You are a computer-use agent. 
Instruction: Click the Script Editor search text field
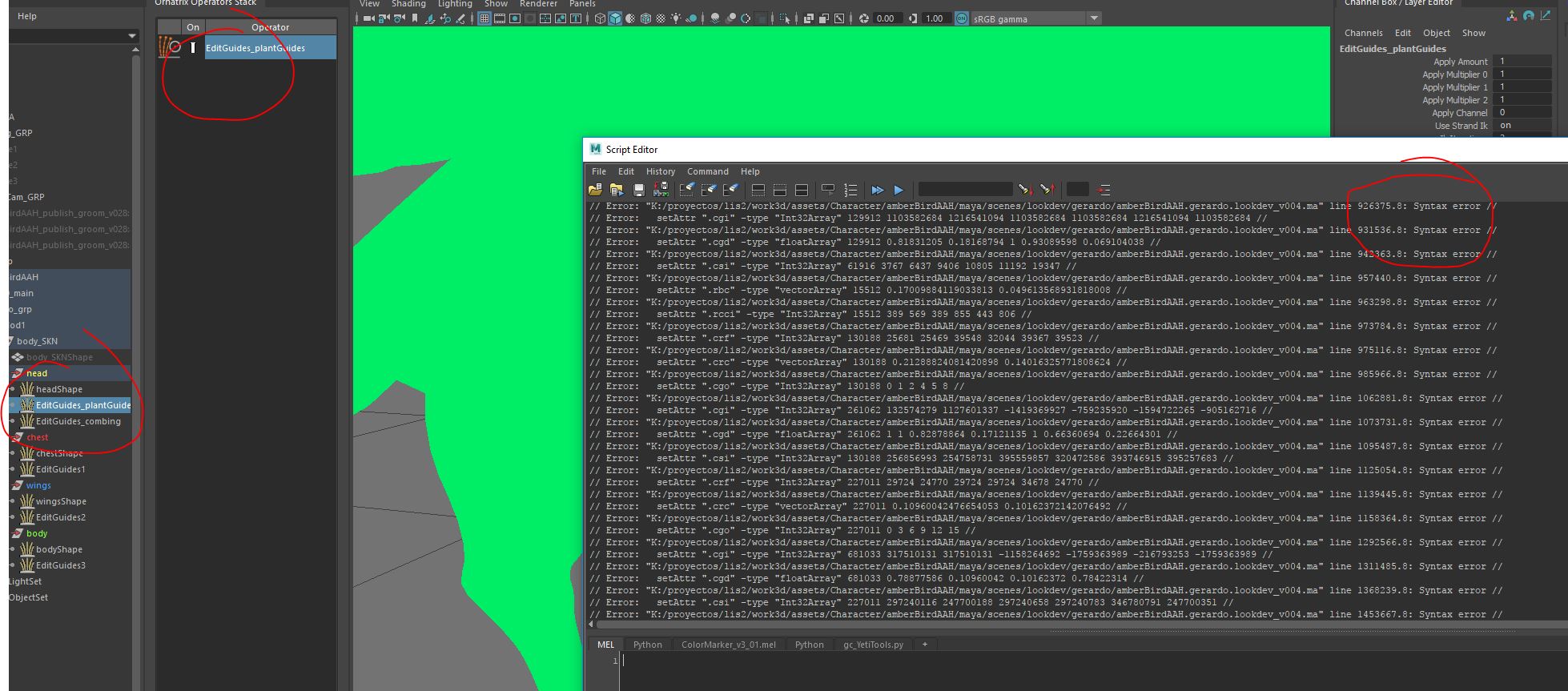coord(965,190)
